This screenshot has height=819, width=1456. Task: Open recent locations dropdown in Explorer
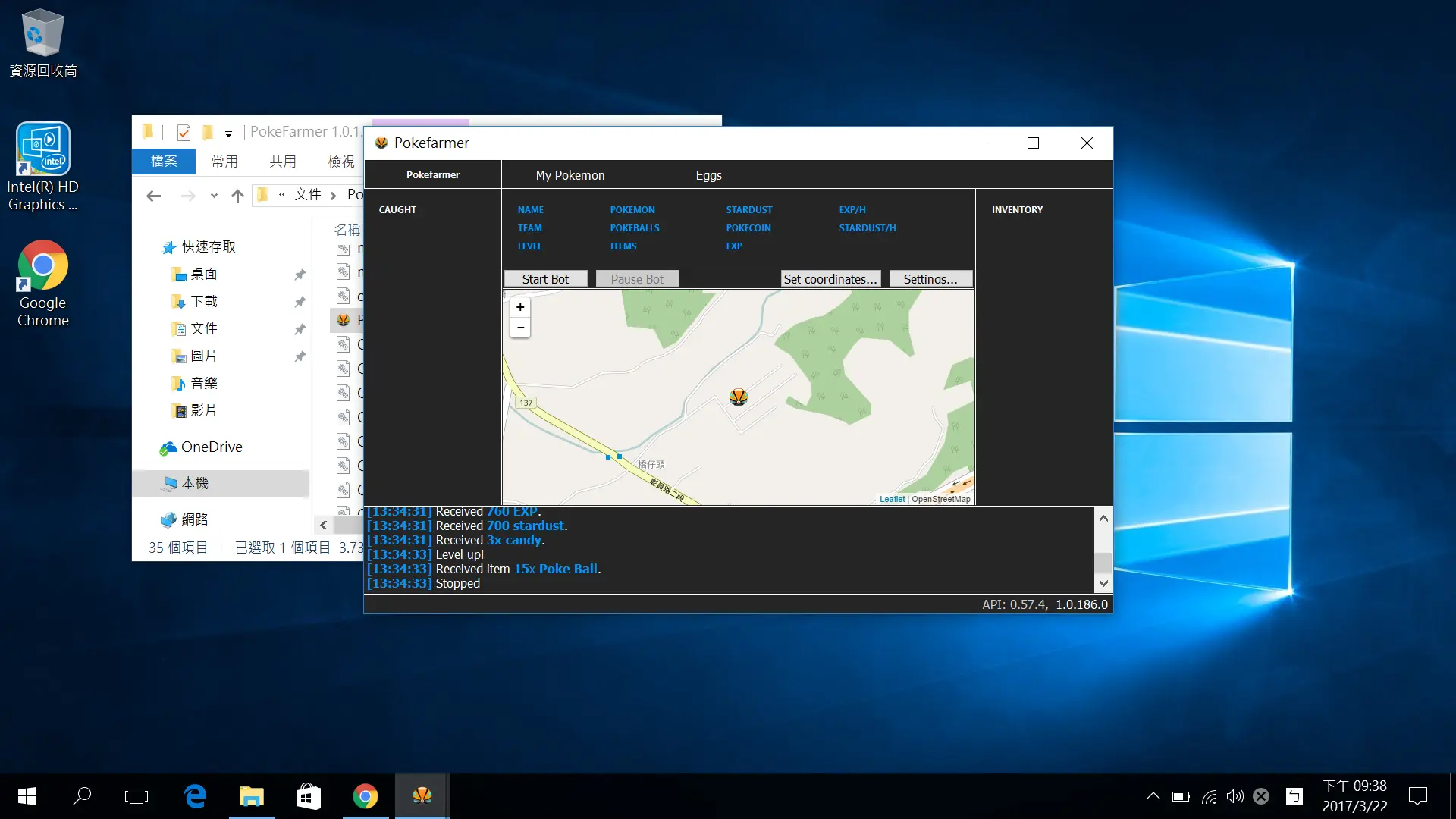point(214,196)
